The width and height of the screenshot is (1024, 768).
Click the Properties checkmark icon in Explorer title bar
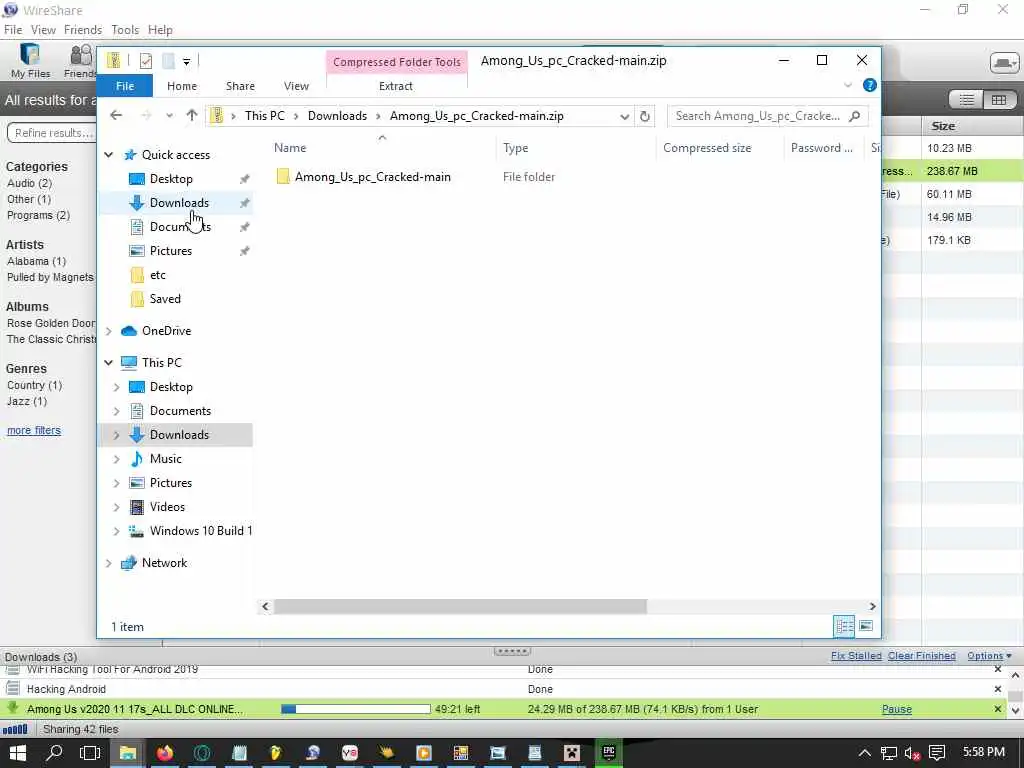pos(146,61)
